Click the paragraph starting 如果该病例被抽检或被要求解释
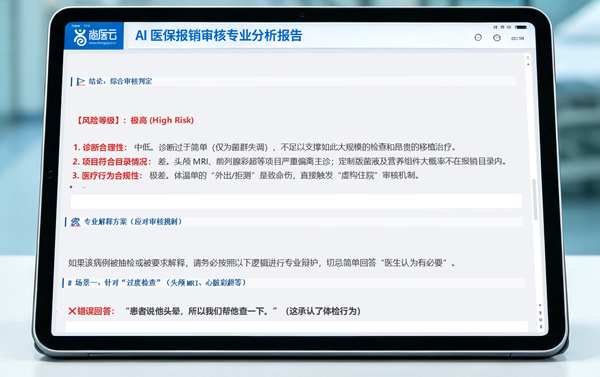Viewport: 600px width, 377px height. click(x=261, y=263)
